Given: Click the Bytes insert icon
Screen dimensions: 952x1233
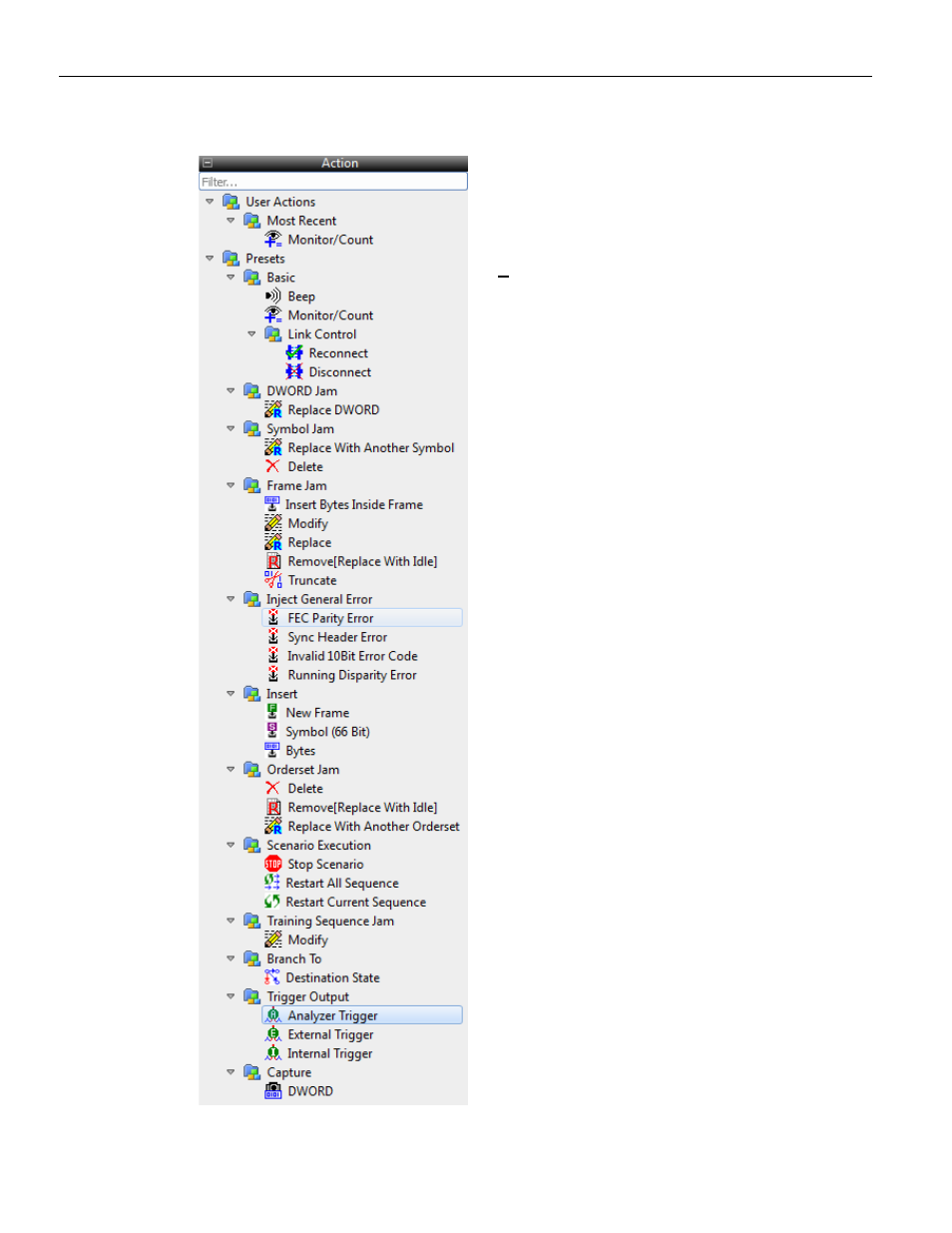Looking at the screenshot, I should [272, 751].
